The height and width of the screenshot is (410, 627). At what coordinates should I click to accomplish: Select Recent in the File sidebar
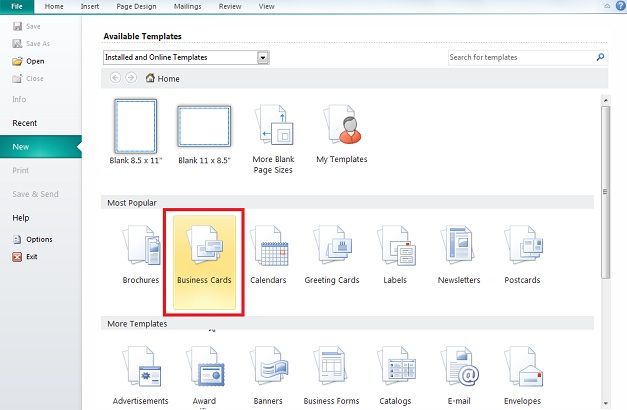[x=24, y=123]
